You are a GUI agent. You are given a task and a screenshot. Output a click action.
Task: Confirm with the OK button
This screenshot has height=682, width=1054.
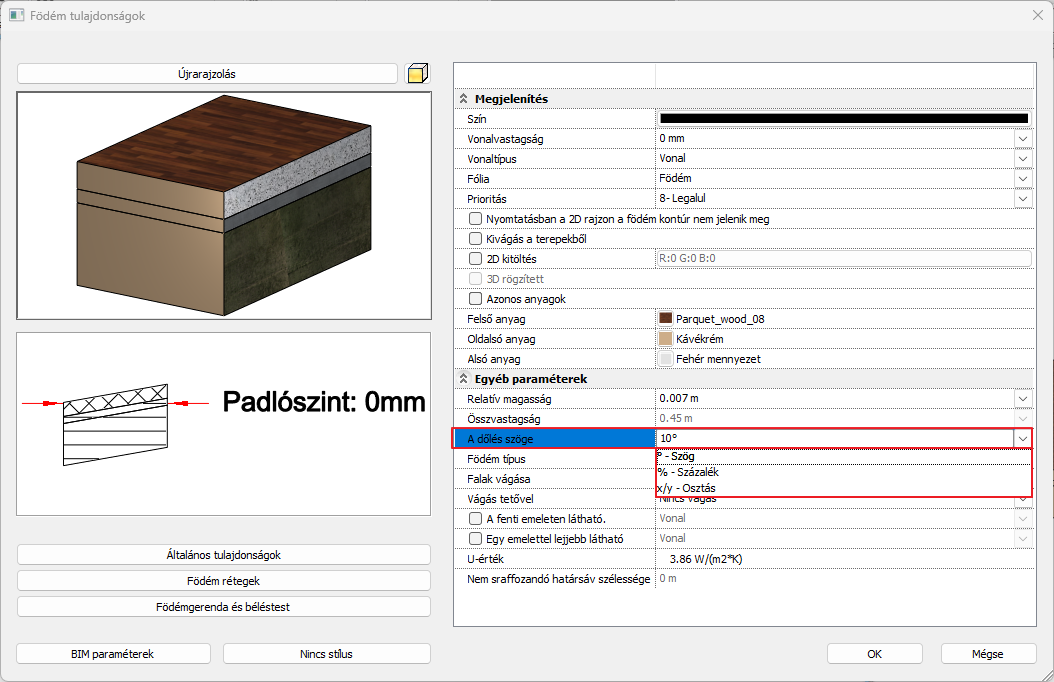(875, 654)
